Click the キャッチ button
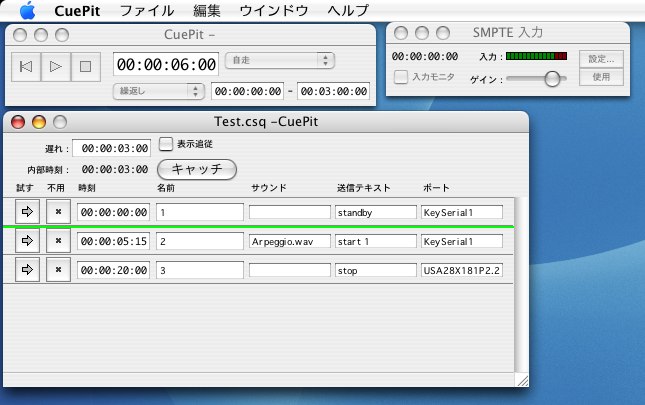Screen dimensions: 645x405 pyautogui.click(x=197, y=169)
